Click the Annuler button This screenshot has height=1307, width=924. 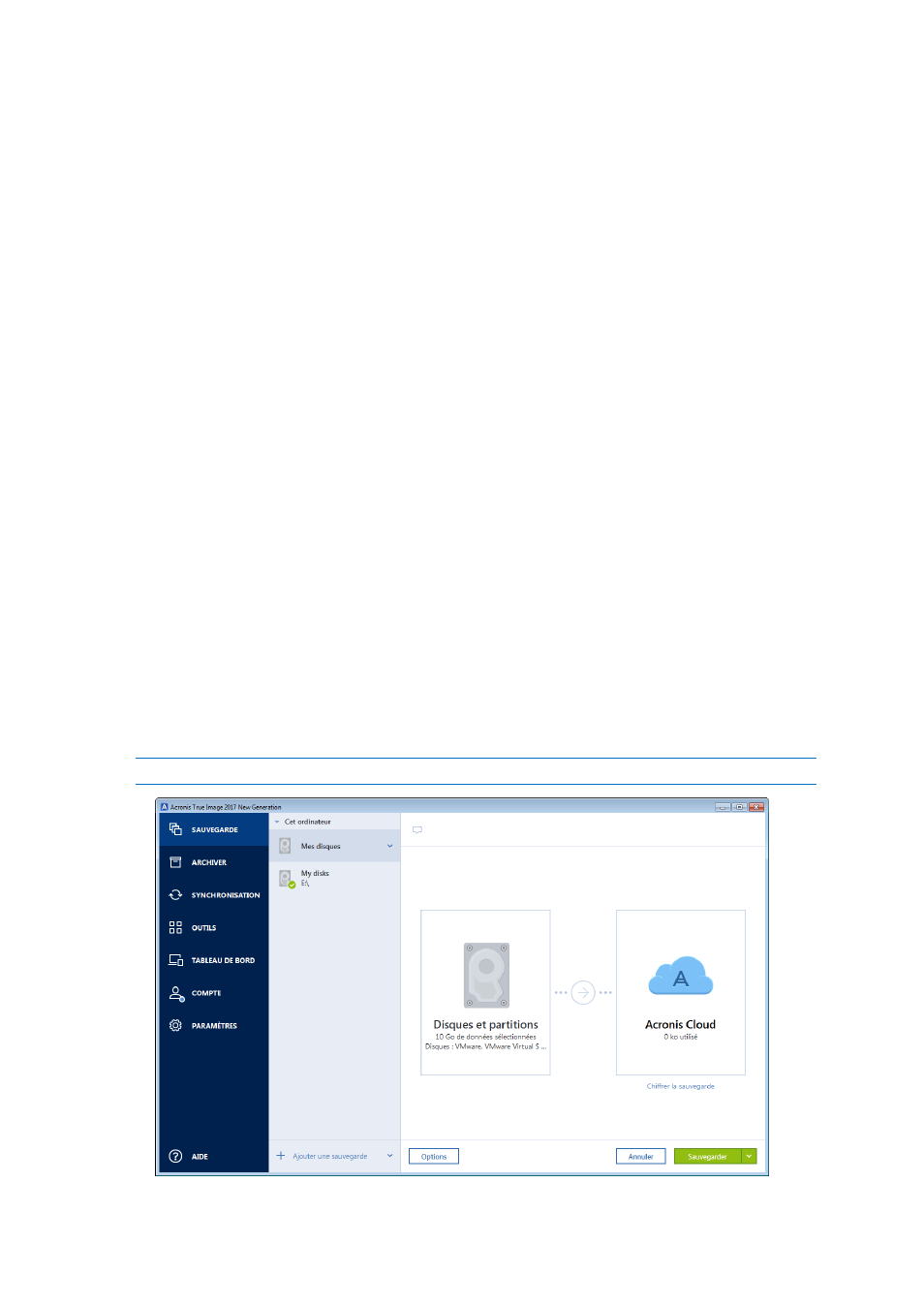641,1156
